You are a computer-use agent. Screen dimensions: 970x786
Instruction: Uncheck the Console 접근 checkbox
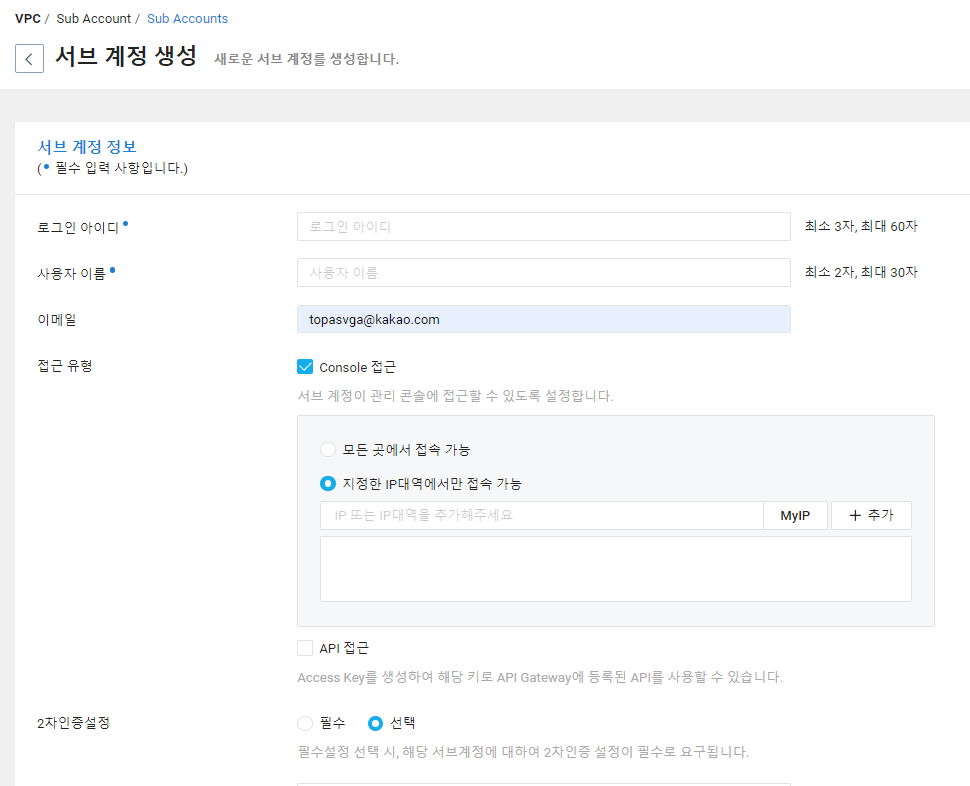click(x=305, y=367)
